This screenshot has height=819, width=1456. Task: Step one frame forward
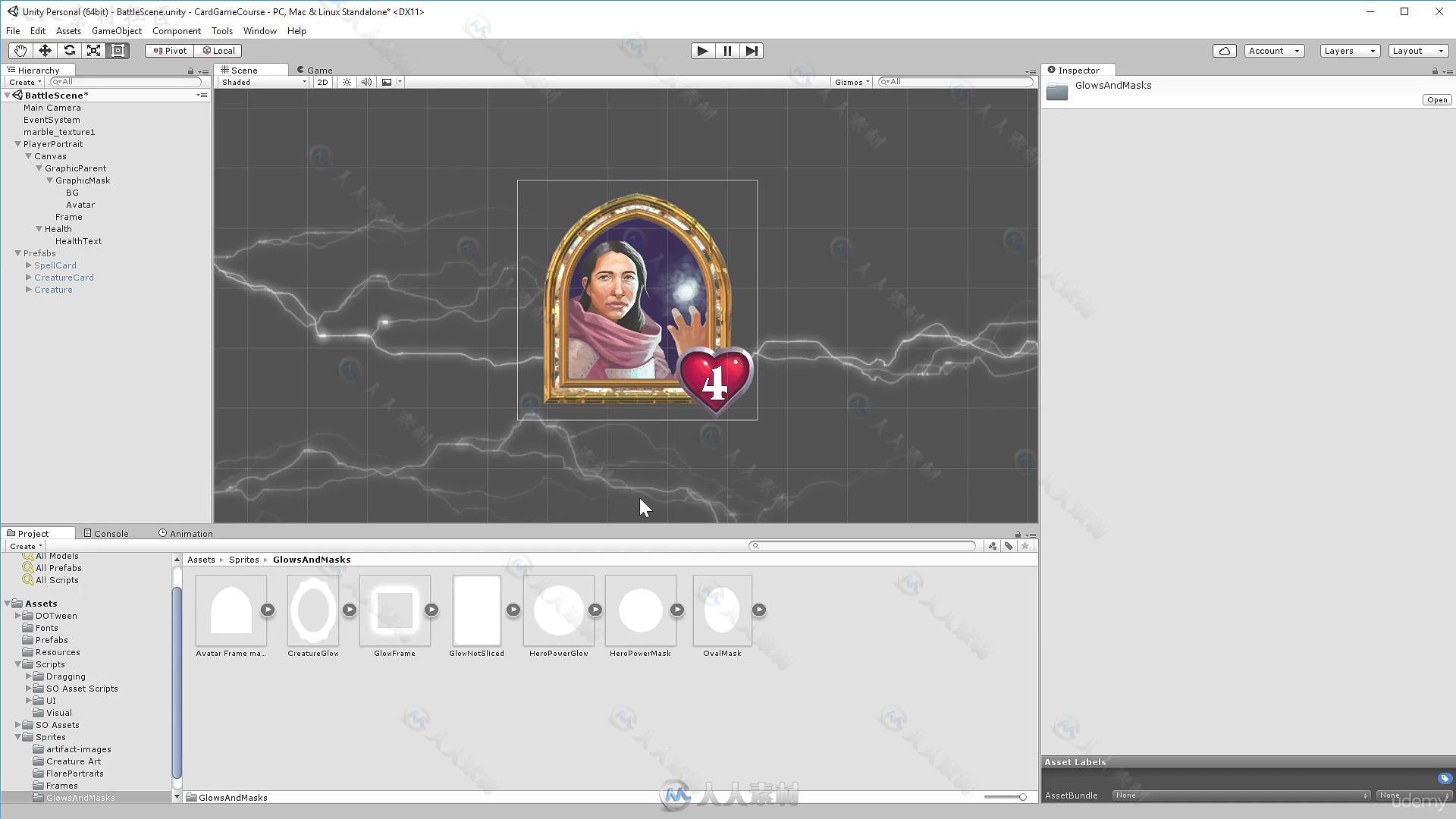[752, 51]
